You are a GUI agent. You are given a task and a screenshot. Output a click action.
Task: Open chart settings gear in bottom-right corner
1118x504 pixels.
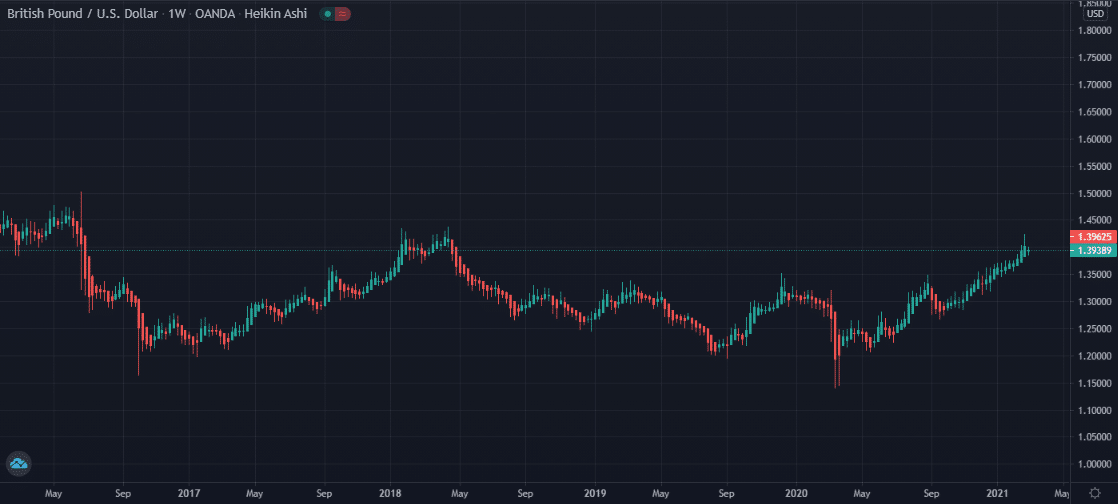1094,494
